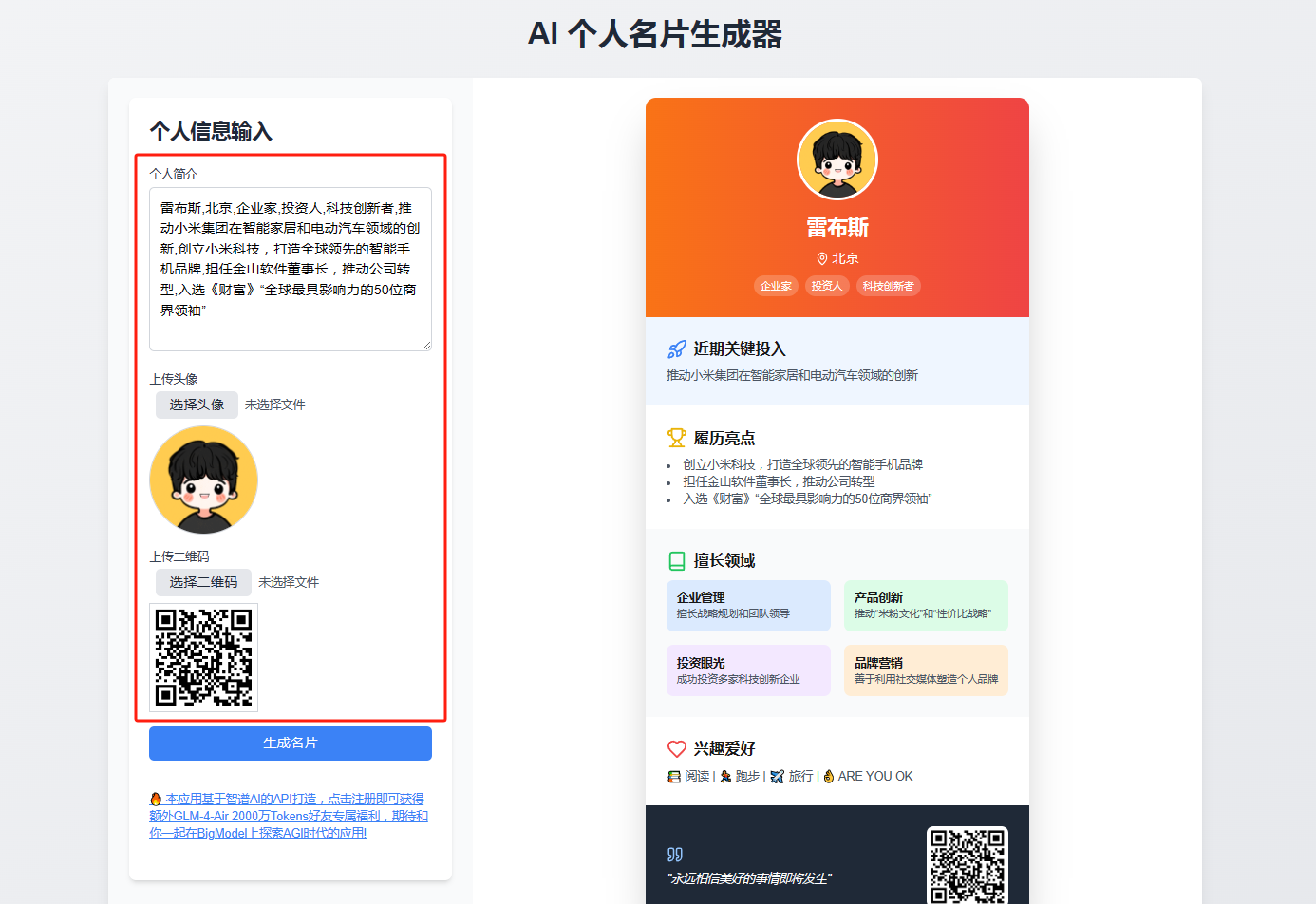Click the location pin icon next to 北京
The height and width of the screenshot is (904, 1316).
click(x=822, y=258)
